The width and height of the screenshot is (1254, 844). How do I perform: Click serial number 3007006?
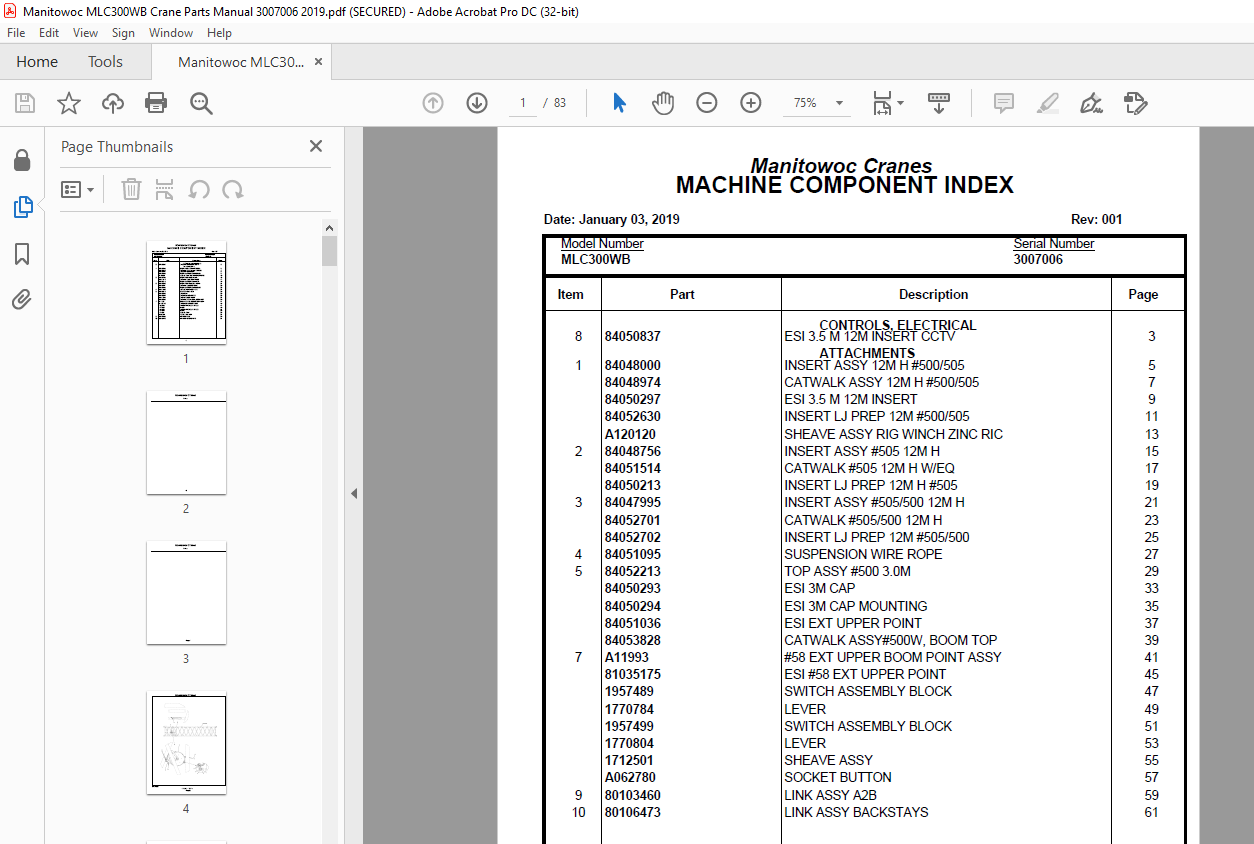click(x=1038, y=259)
